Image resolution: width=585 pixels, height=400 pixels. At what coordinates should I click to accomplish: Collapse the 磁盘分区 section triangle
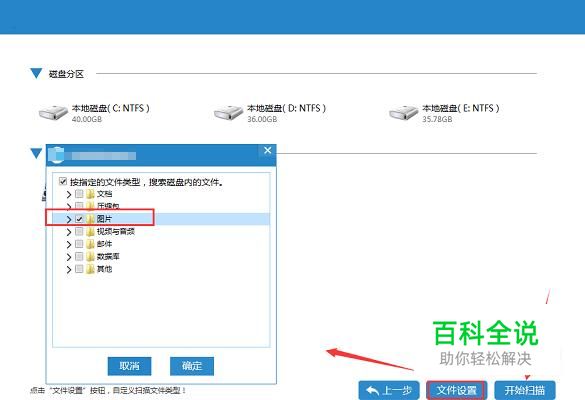(36, 73)
